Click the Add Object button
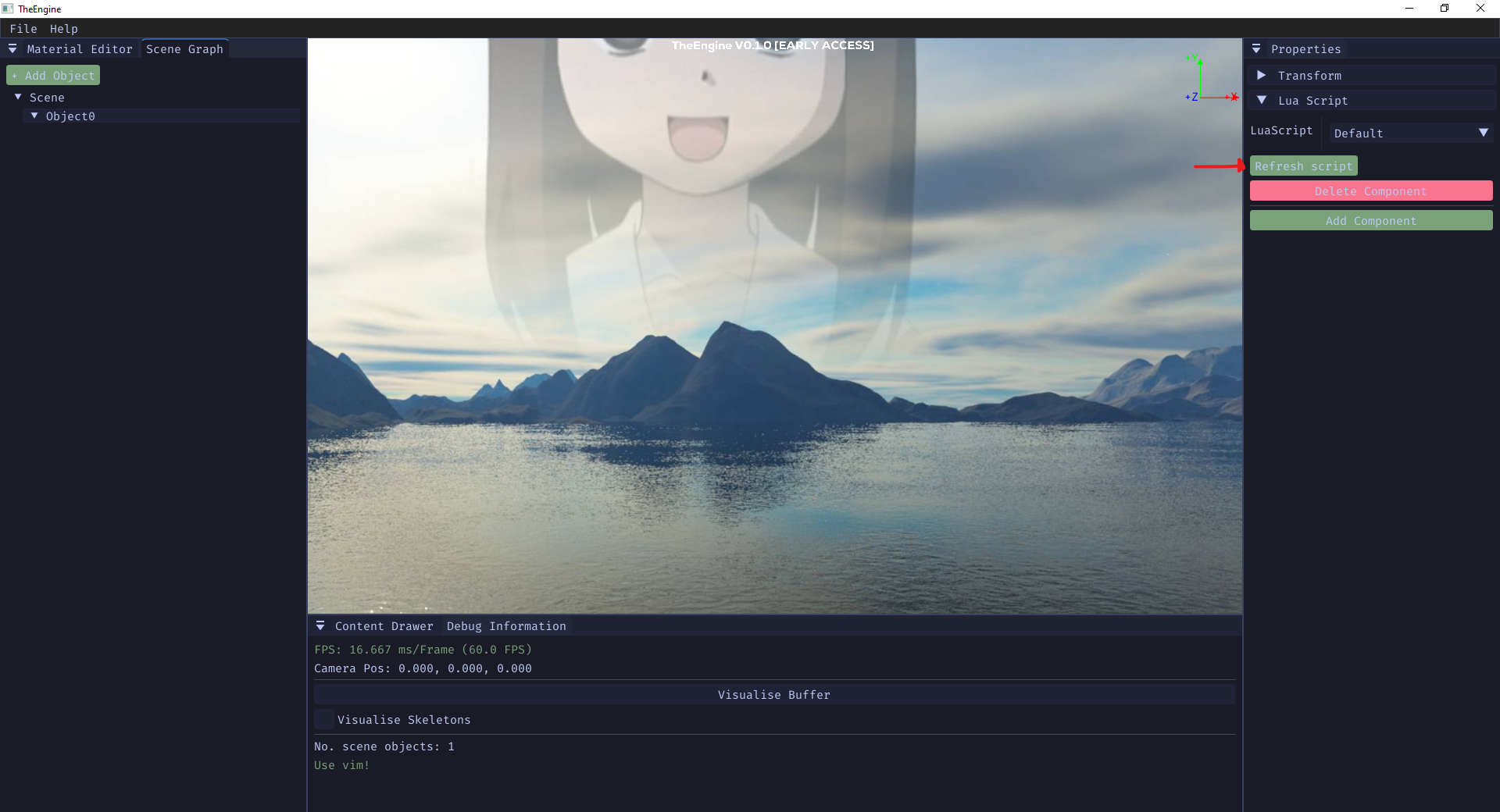The image size is (1500, 812). (53, 76)
